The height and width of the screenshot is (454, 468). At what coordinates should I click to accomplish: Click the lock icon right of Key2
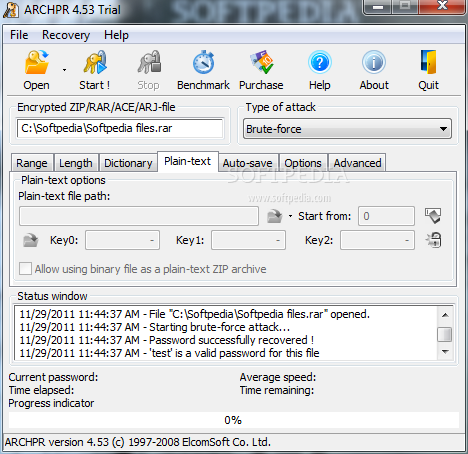point(433,240)
